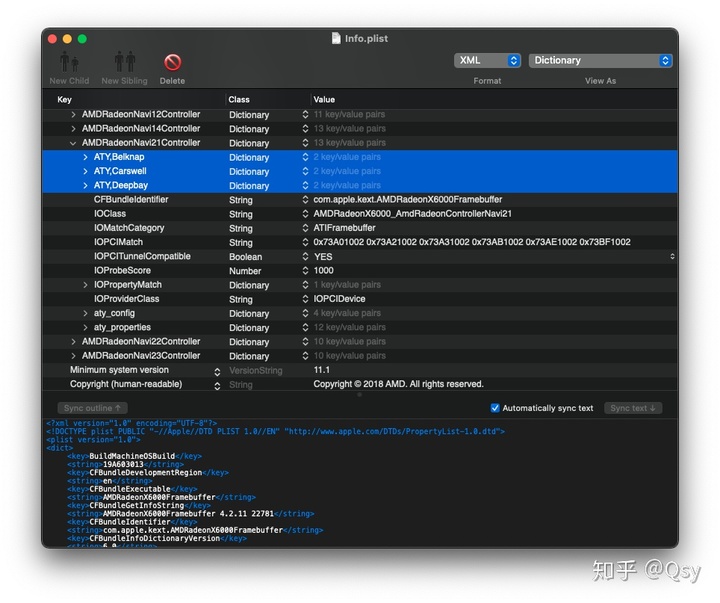The height and width of the screenshot is (603, 720).
Task: Click the ATIFramebuffer value
Action: 344,228
